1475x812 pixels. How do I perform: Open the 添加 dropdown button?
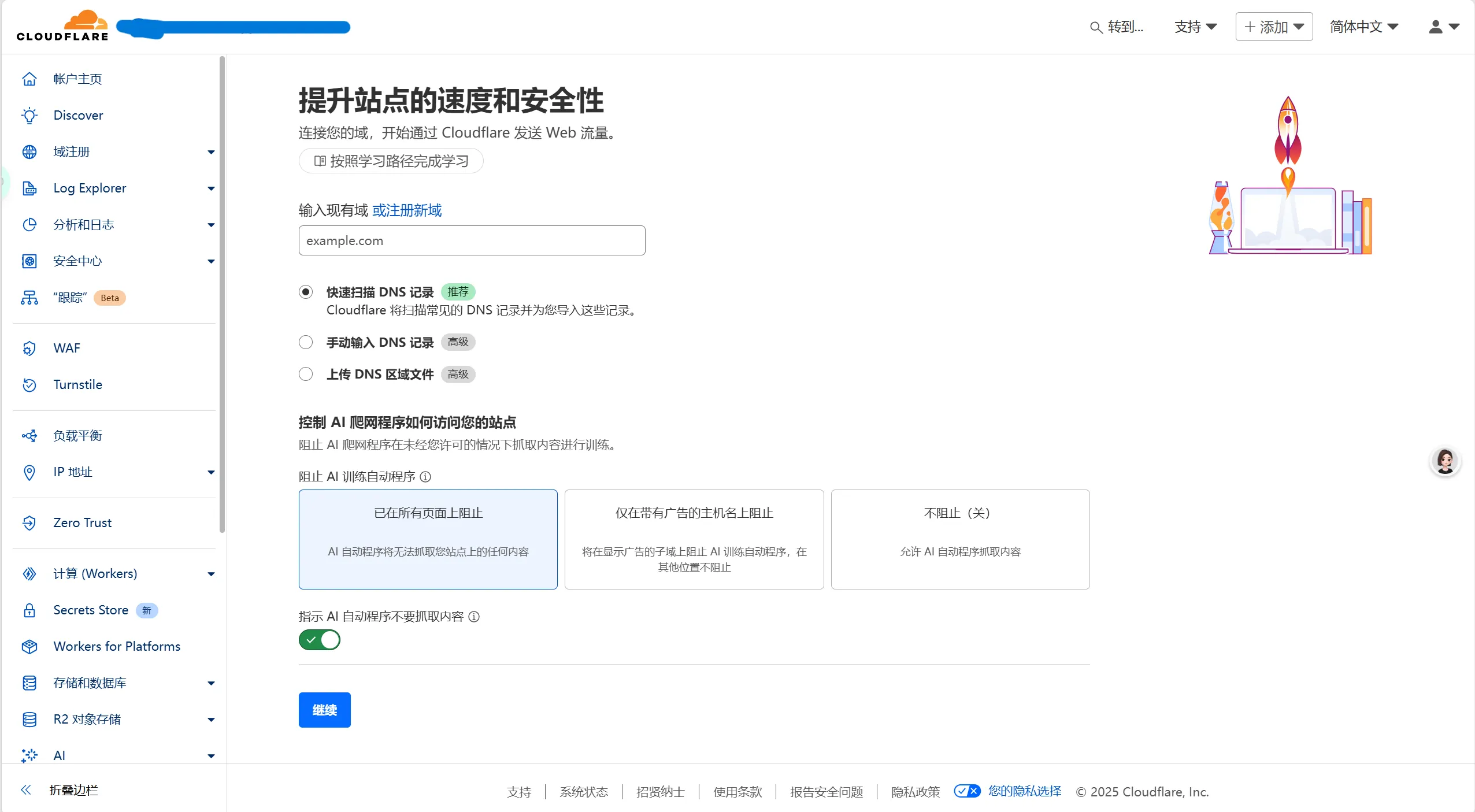pyautogui.click(x=1274, y=27)
